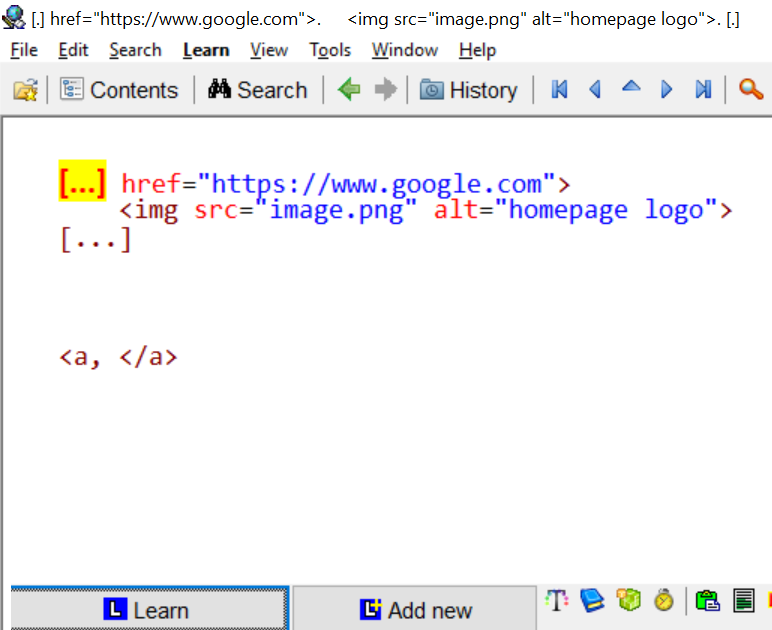
Task: Click the binoculars Search toolbar button
Action: (257, 90)
